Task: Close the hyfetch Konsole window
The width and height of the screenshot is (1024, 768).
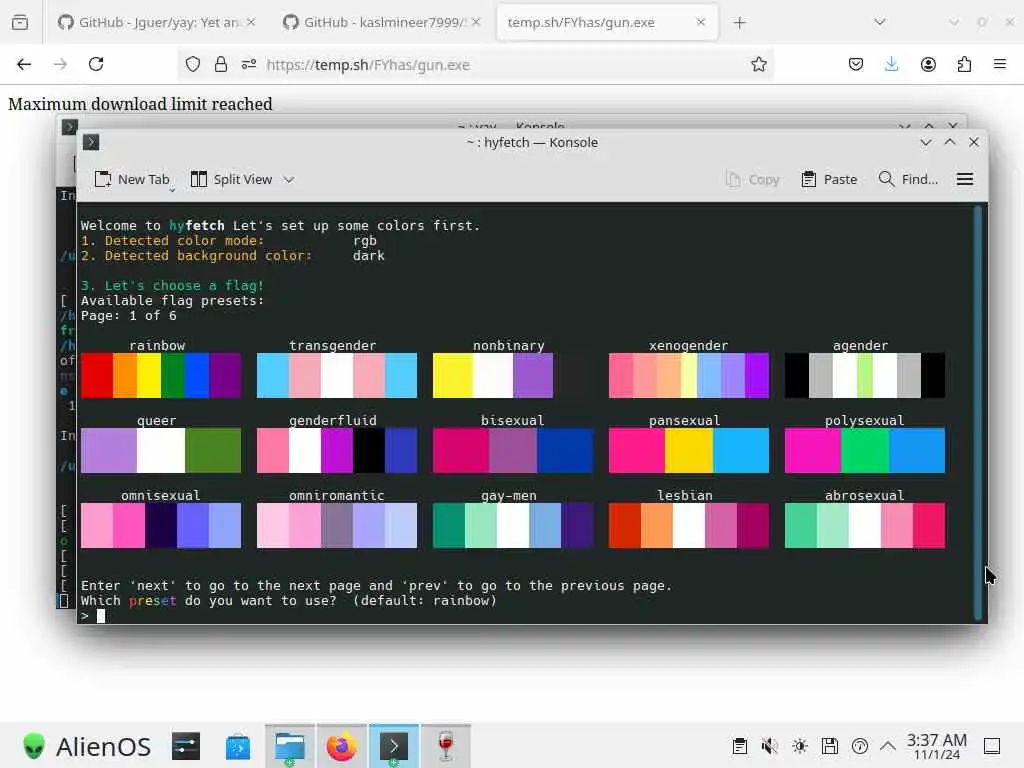Action: [974, 142]
